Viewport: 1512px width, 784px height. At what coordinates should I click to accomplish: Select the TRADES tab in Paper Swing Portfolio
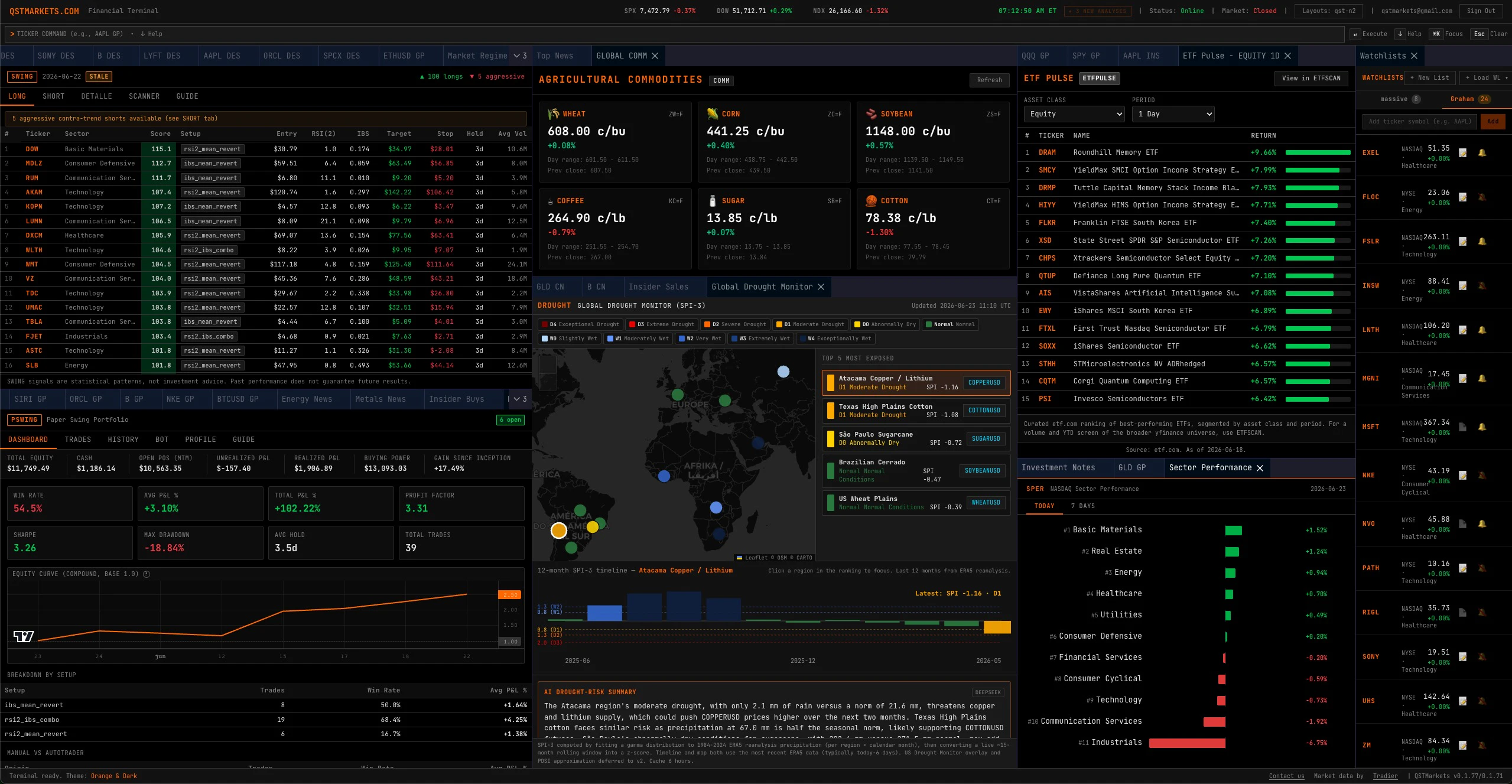click(78, 440)
